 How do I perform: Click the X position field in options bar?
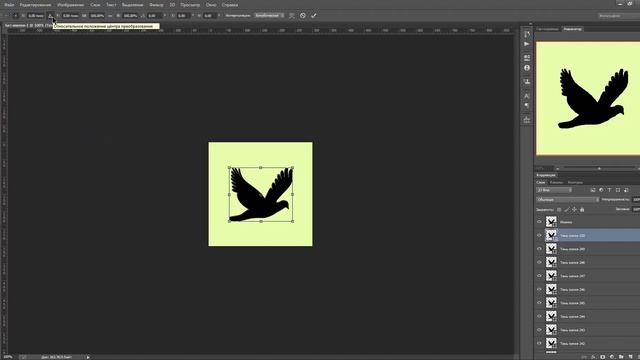click(36, 16)
